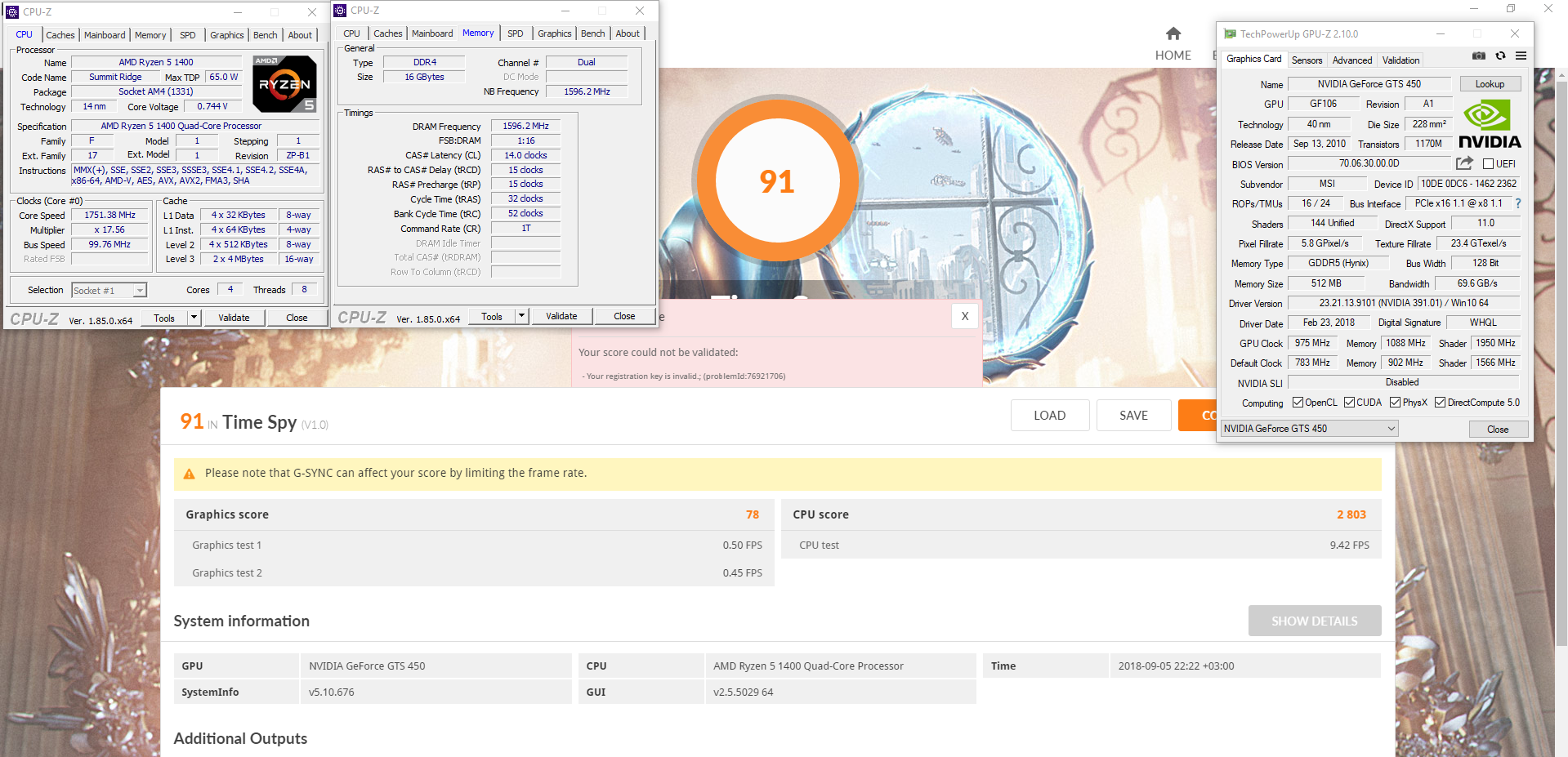Open the GPU-Z hamburger menu icon
The width and height of the screenshot is (1568, 757).
point(1521,56)
